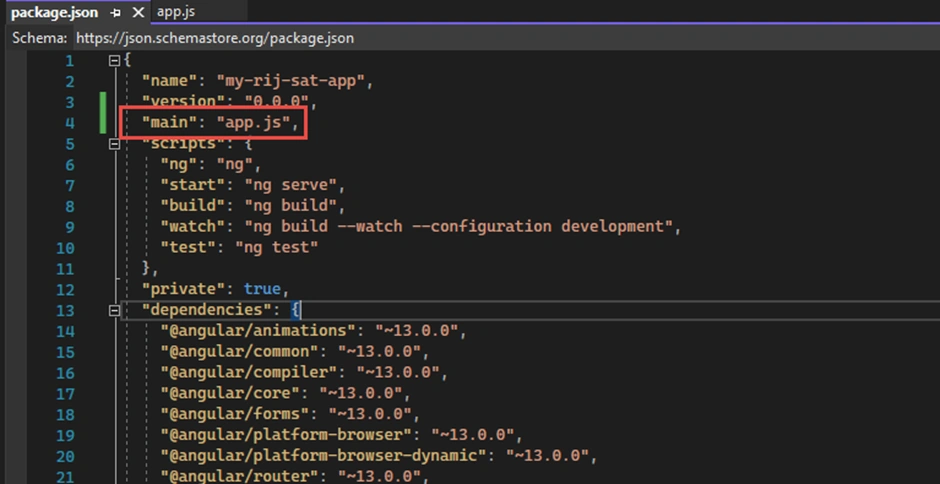Click "@angular/platform-browser" on line 19
Viewport: 940px width, 484px height.
286,435
